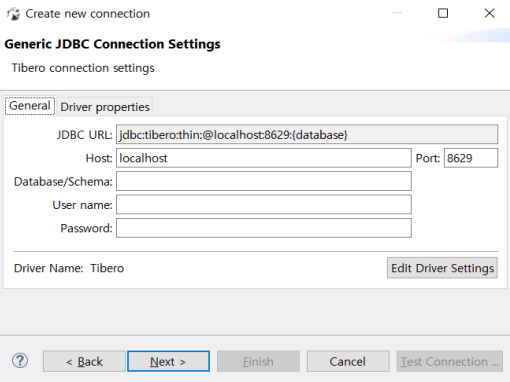Click into the Port field
Viewport: 510px width, 382px height.
471,158
